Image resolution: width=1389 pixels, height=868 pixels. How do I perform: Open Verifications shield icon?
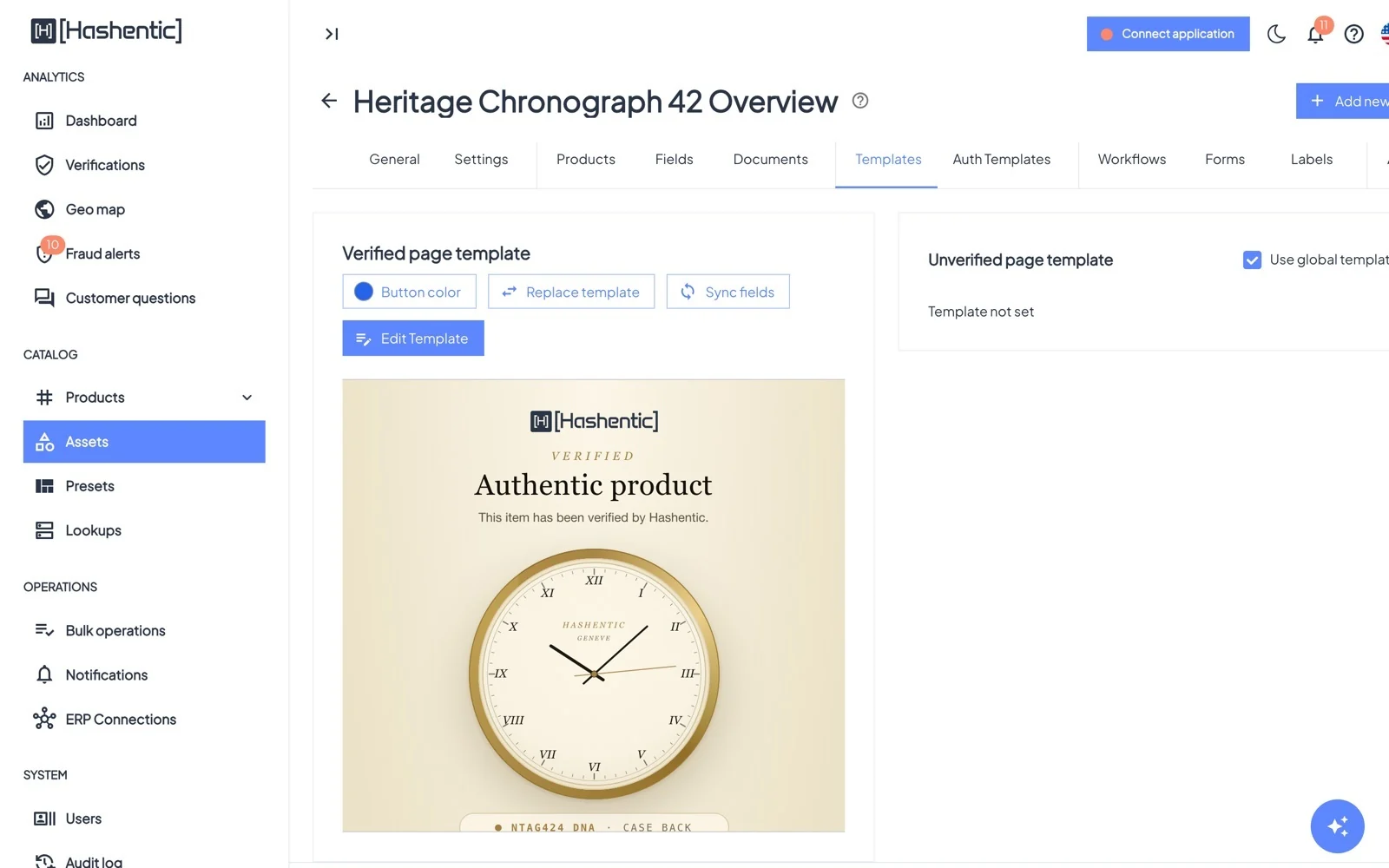point(44,165)
